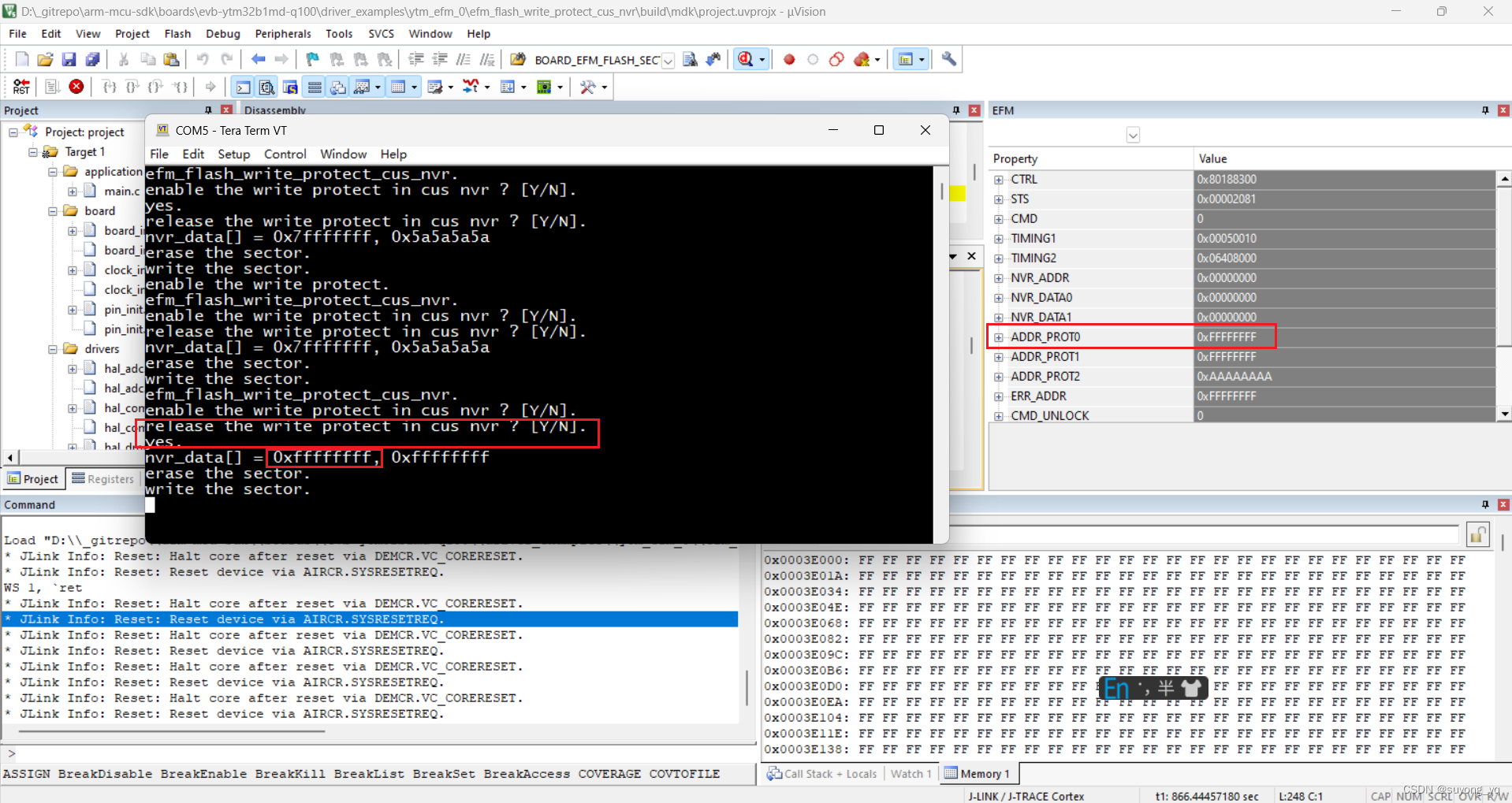Kill all breakpoints
Screen dimensions: 1512x803
tap(862, 59)
